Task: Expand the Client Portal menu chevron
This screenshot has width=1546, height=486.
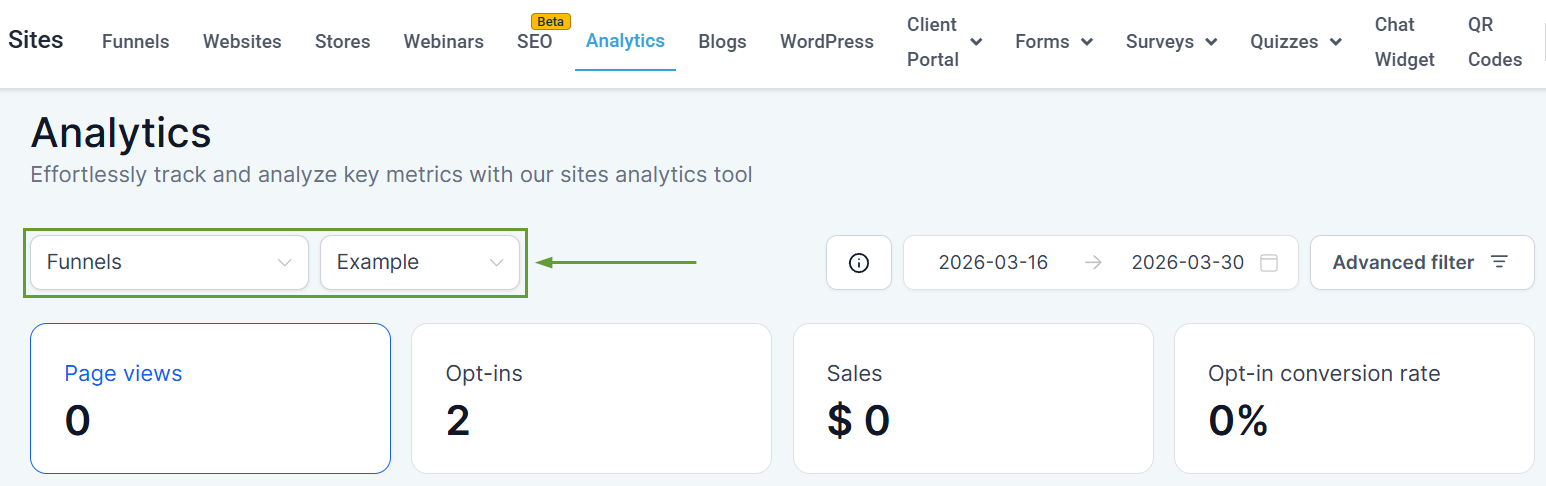Action: pos(976,42)
